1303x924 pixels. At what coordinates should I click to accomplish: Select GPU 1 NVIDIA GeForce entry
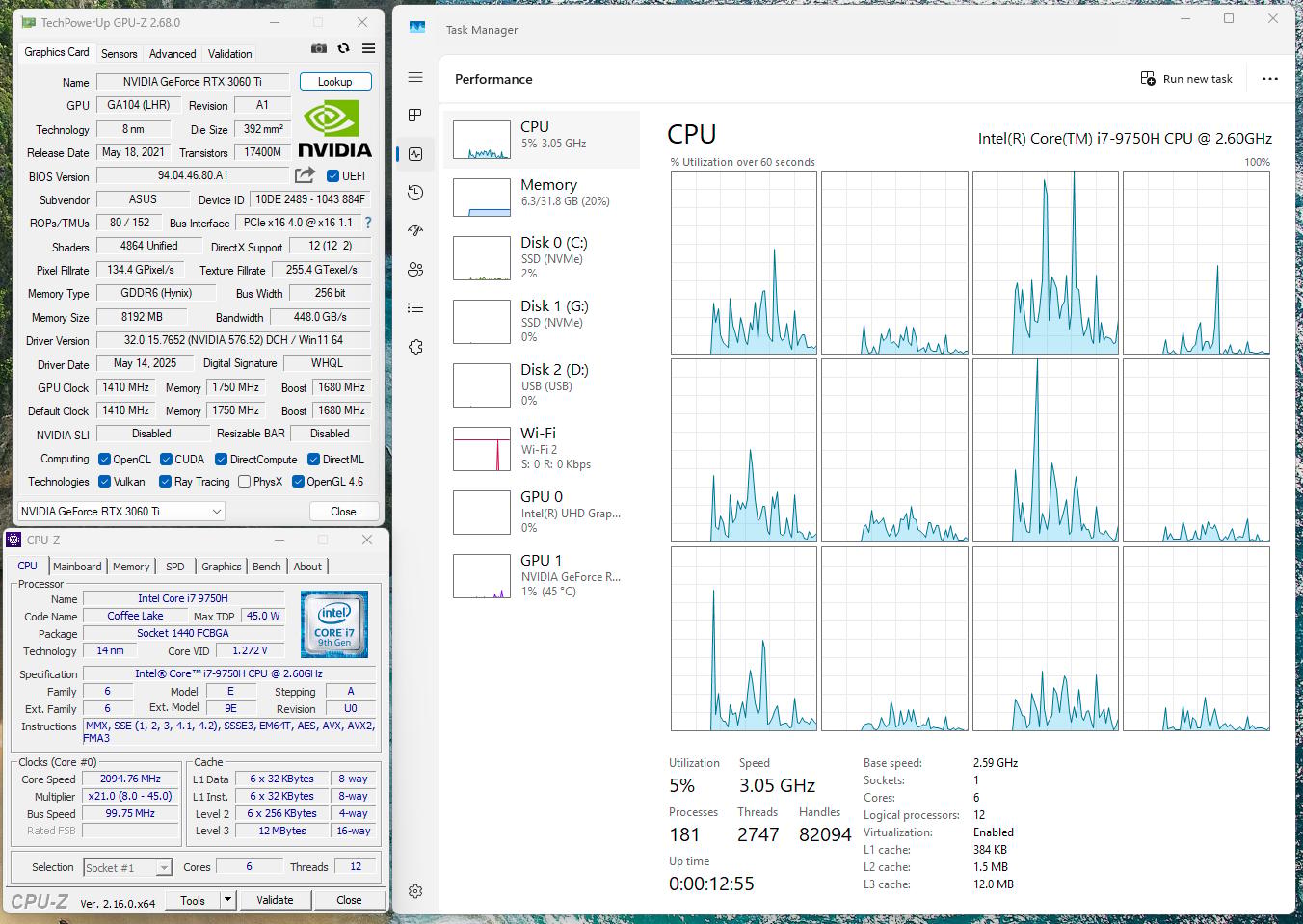pyautogui.click(x=542, y=576)
